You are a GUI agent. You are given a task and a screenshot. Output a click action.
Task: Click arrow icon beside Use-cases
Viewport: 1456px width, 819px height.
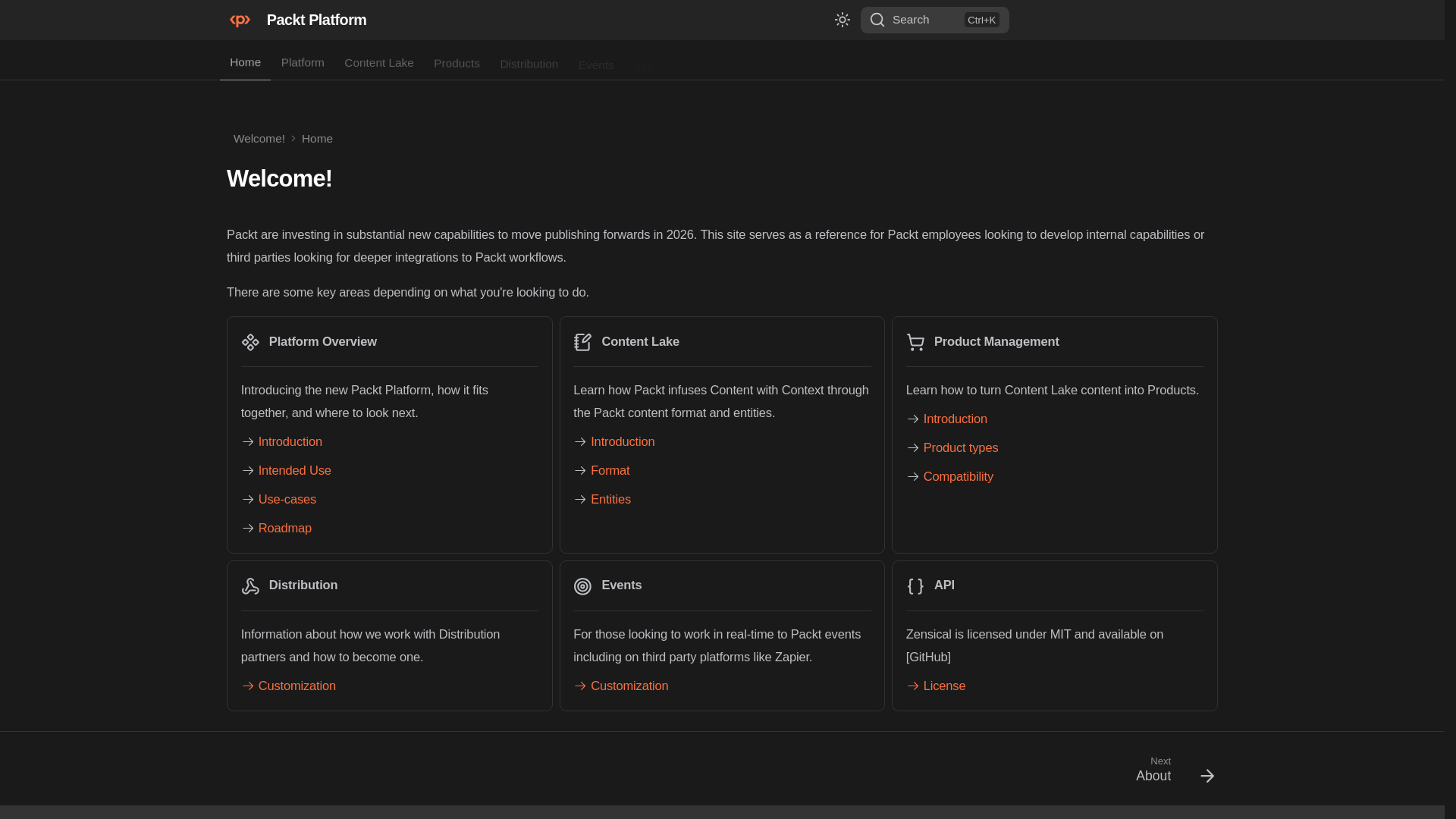248,500
